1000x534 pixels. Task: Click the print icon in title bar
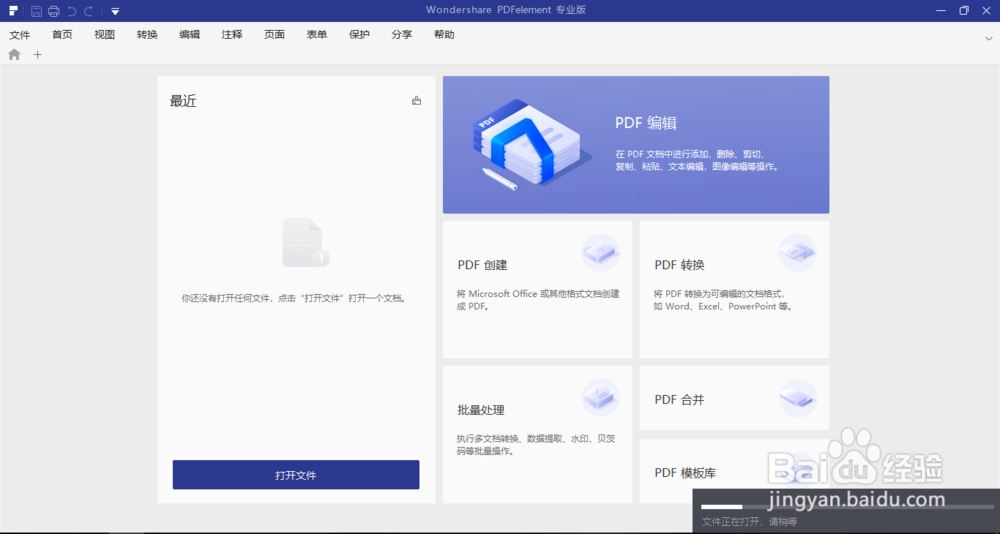(x=54, y=11)
